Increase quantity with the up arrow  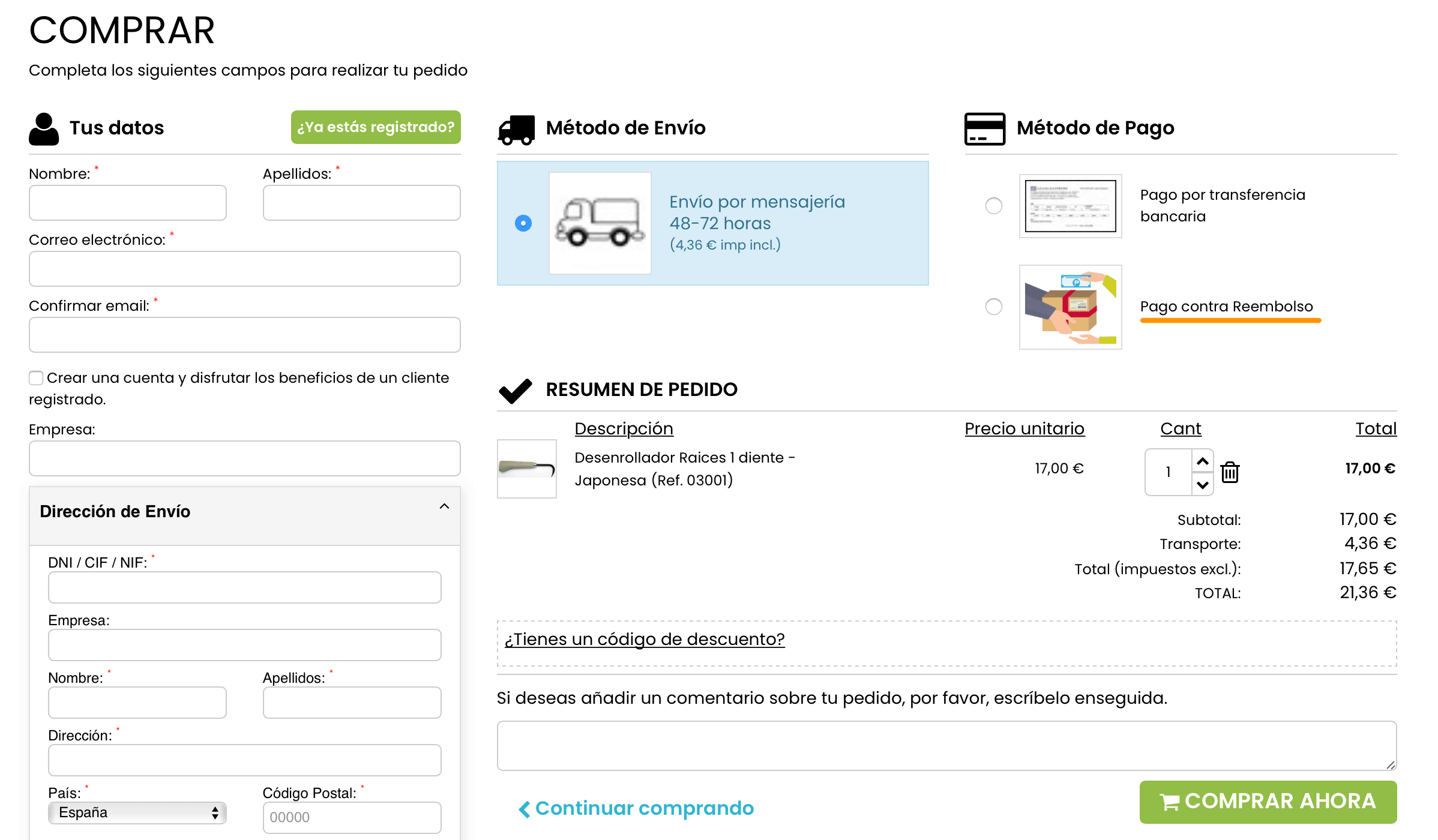coord(1202,461)
